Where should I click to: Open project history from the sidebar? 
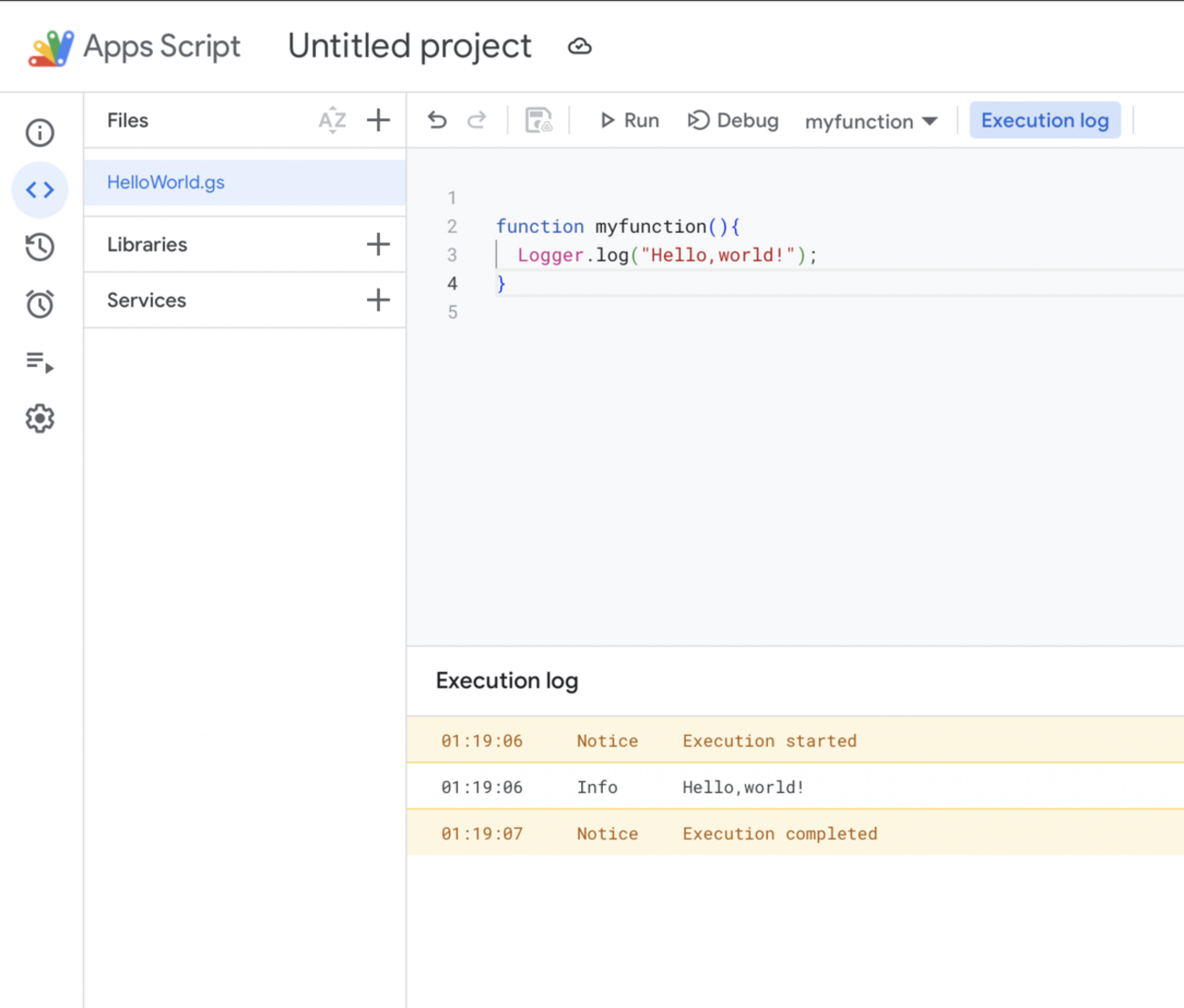(x=39, y=247)
